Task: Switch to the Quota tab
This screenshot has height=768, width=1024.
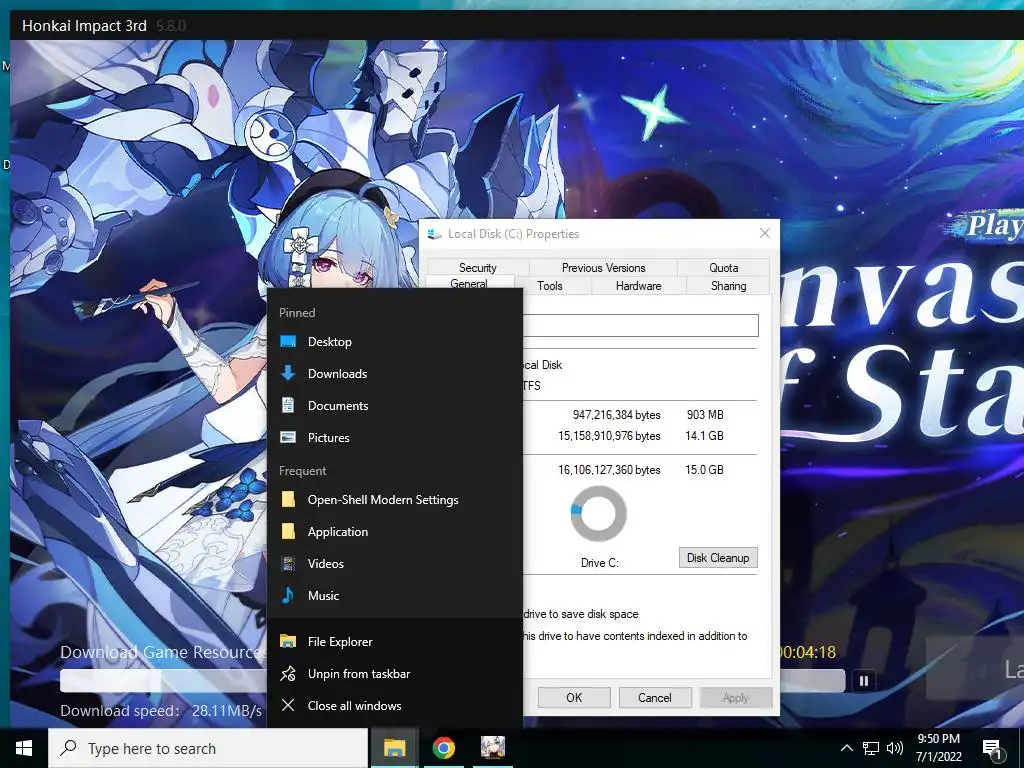Action: [x=724, y=268]
